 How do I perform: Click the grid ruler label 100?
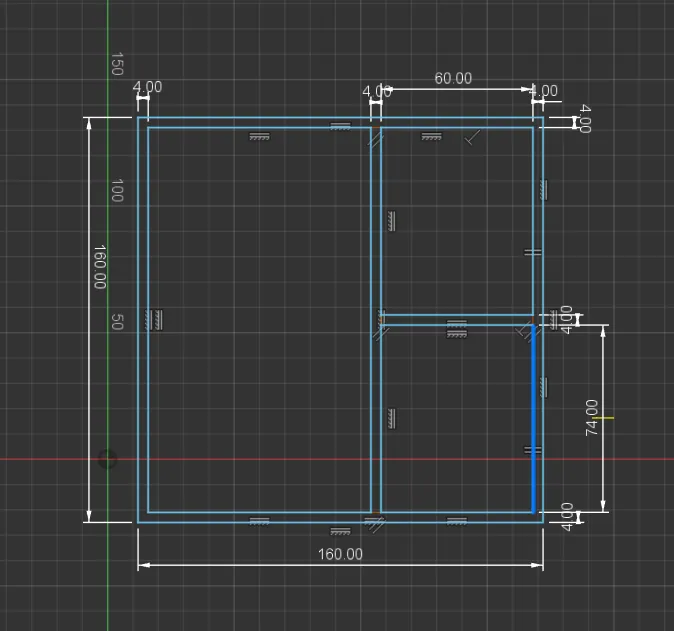point(117,190)
